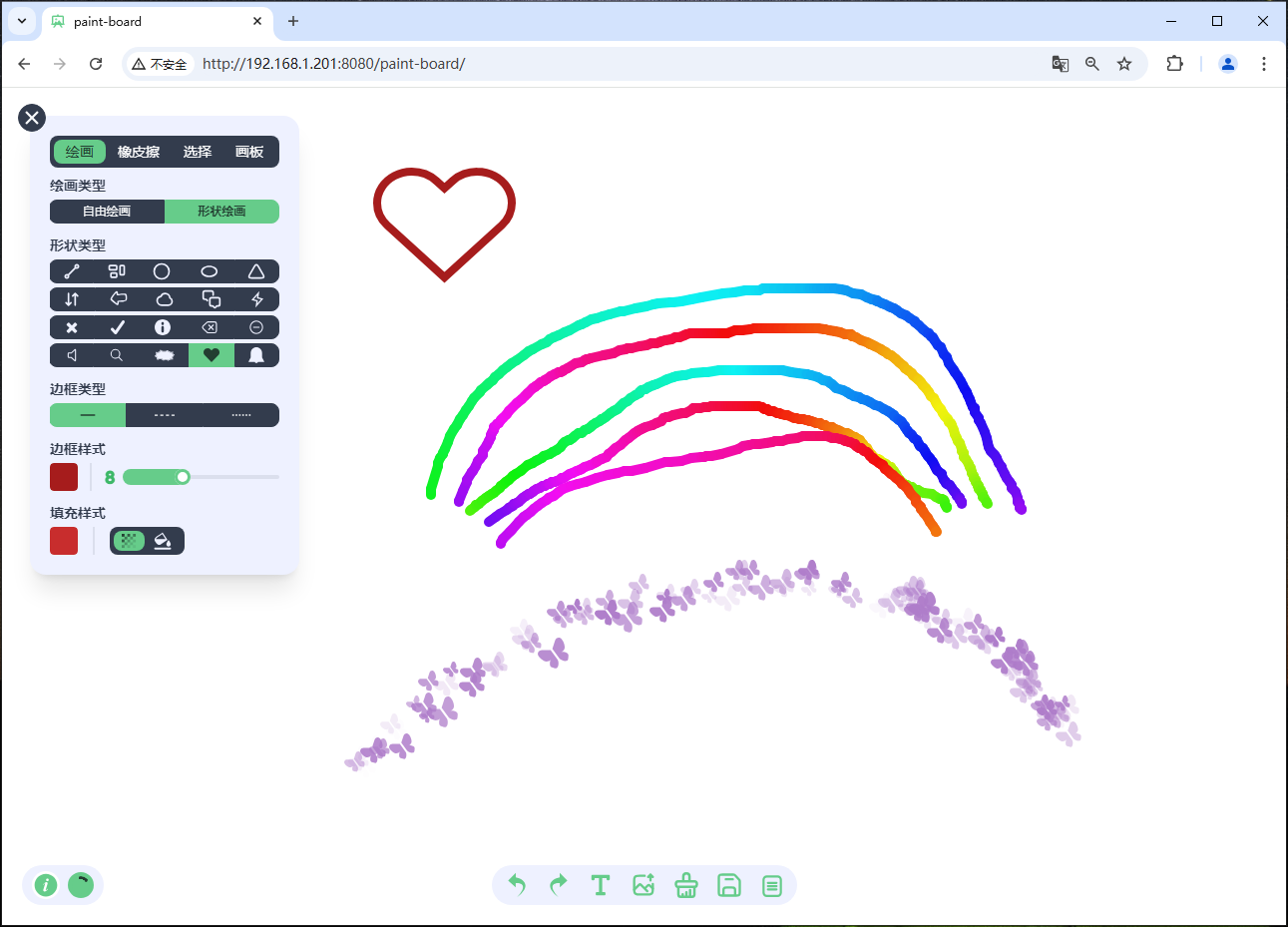Choose paint bucket solid fill
This screenshot has width=1288, height=927.
coord(164,541)
